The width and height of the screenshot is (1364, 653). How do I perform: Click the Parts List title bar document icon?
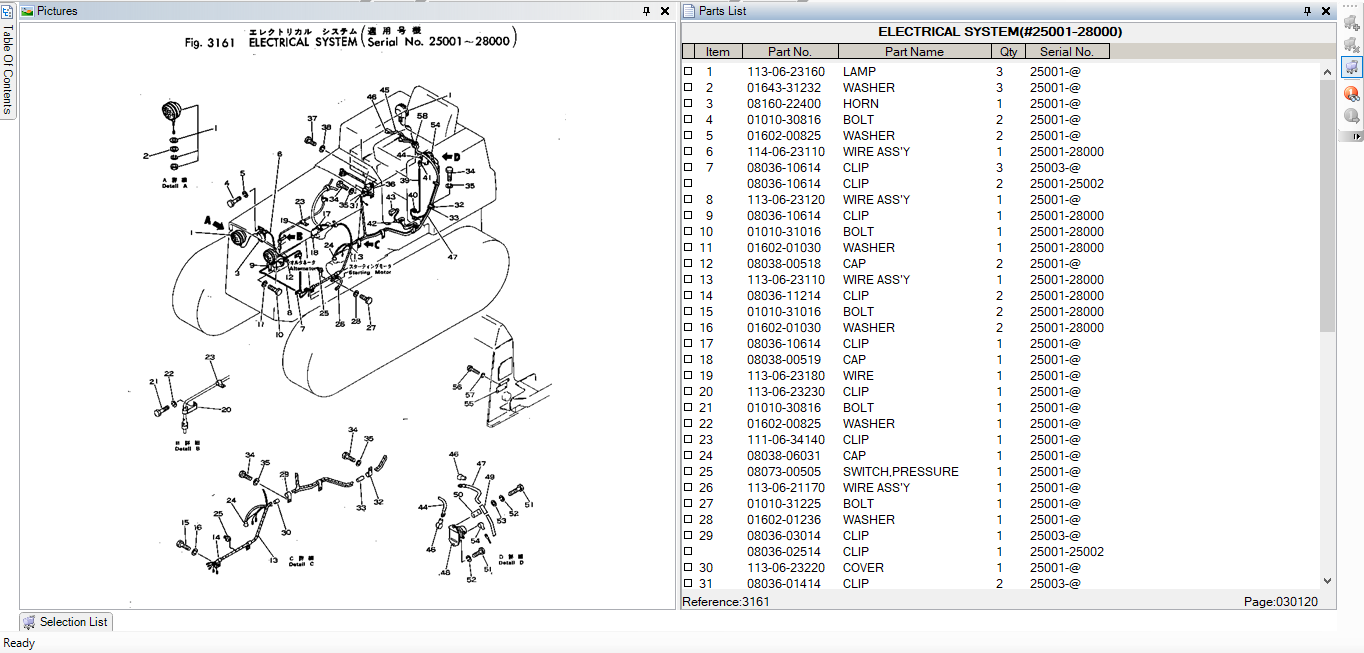click(x=688, y=11)
